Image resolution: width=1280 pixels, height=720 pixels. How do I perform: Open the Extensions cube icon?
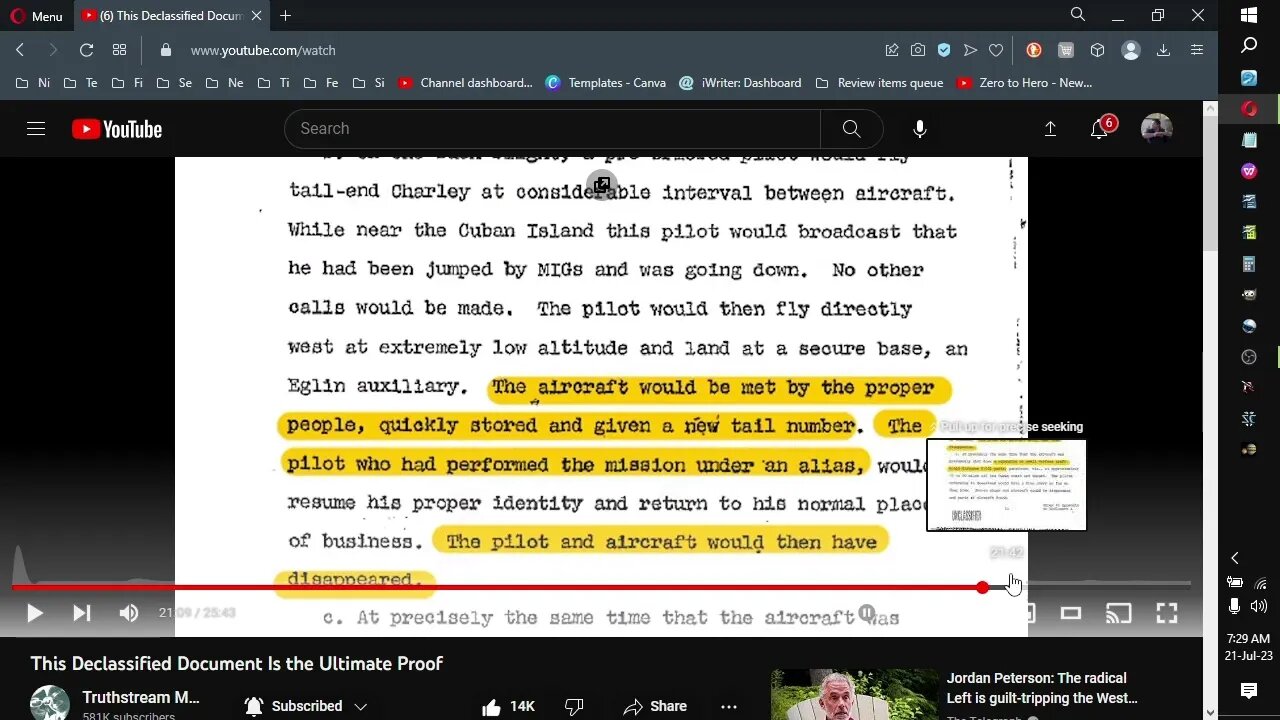pyautogui.click(x=1098, y=50)
